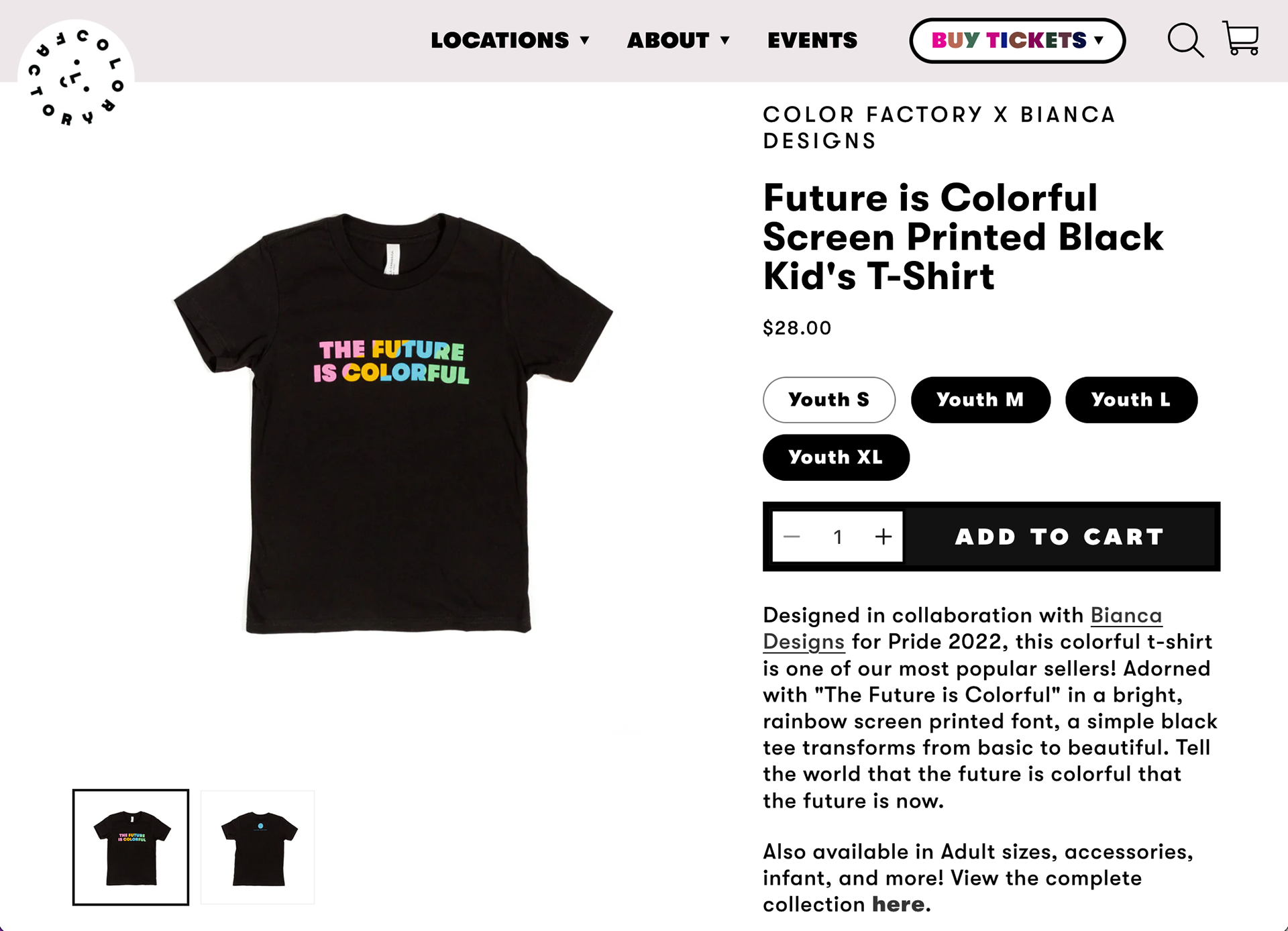Image resolution: width=1288 pixels, height=931 pixels.
Task: Choose the Youth M size
Action: pyautogui.click(x=980, y=400)
